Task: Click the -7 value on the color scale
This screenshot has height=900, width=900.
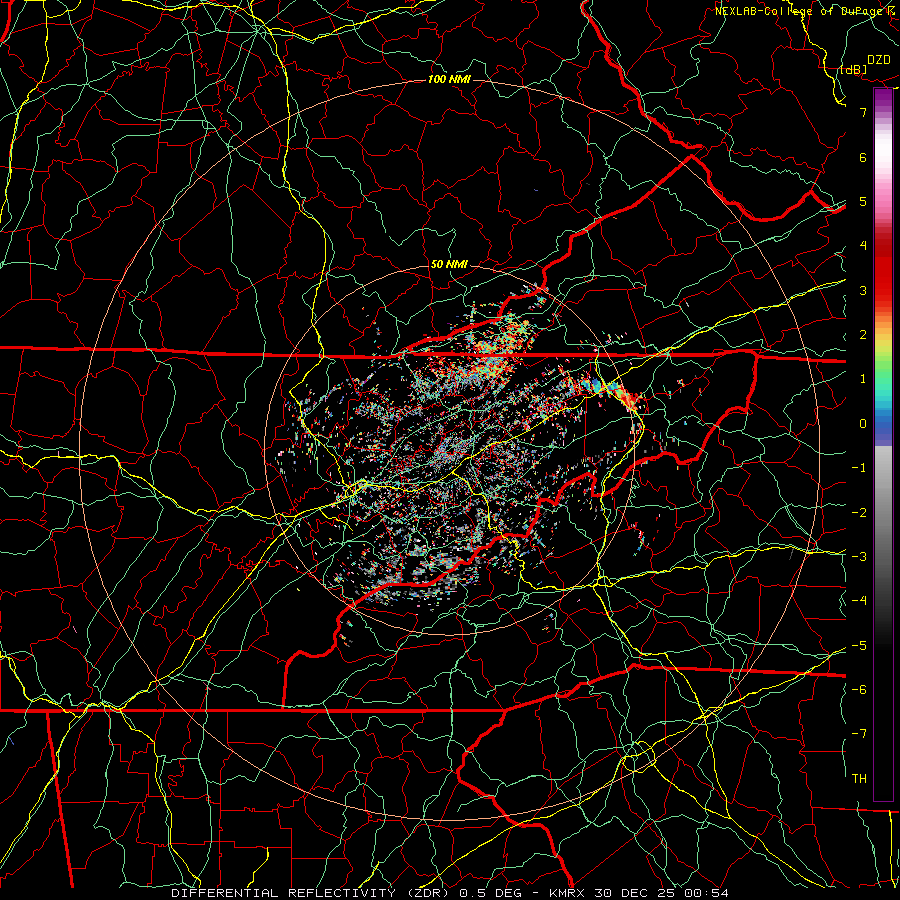Action: click(859, 734)
